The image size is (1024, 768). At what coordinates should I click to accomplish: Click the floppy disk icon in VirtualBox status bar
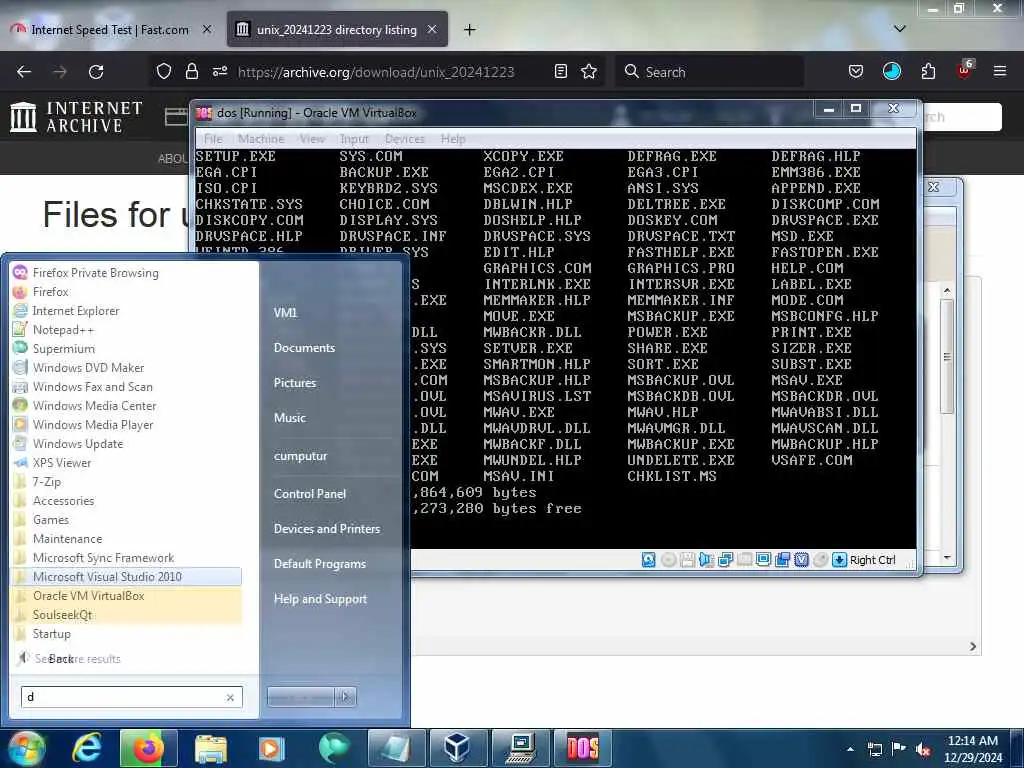pos(687,560)
